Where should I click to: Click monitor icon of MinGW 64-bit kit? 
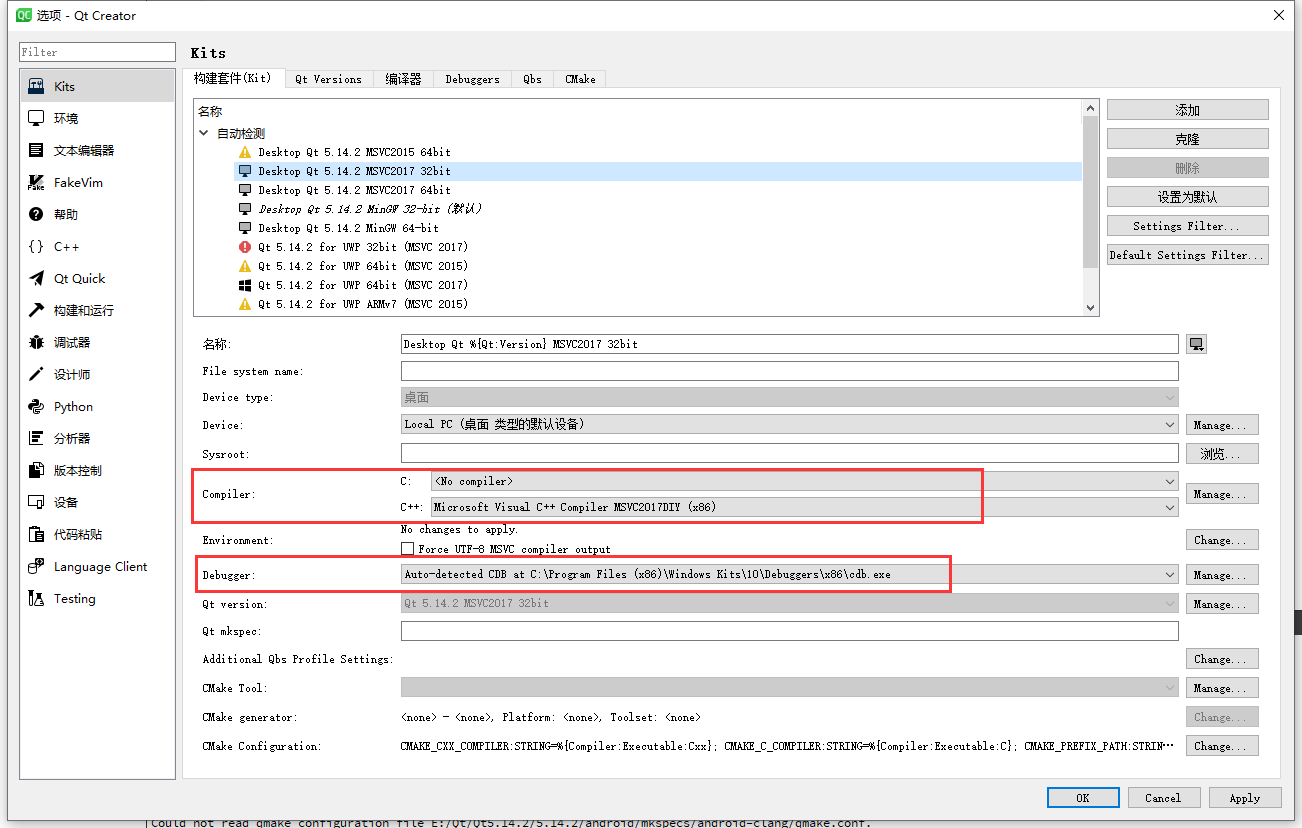(245, 228)
